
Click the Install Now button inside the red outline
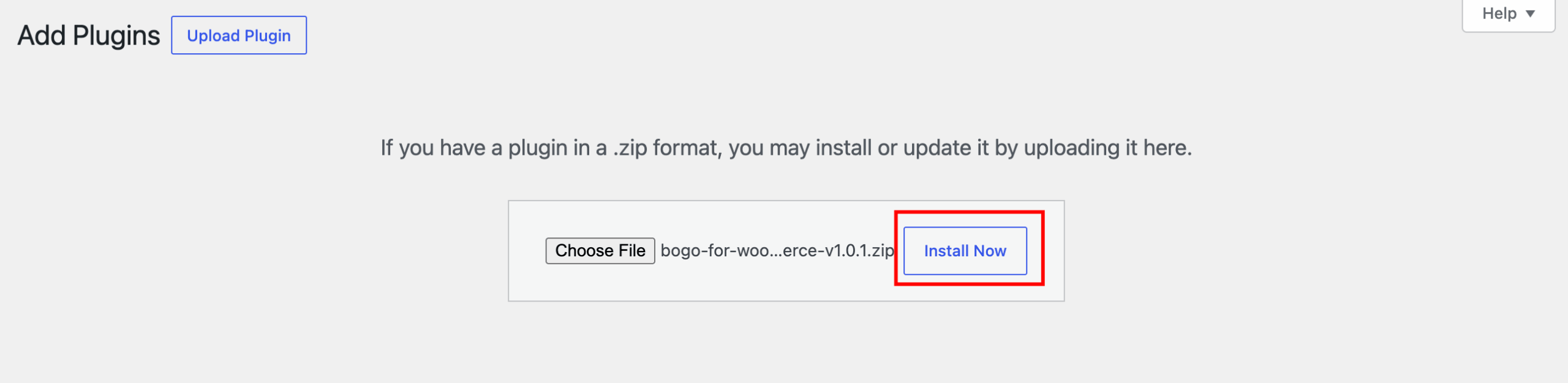965,251
